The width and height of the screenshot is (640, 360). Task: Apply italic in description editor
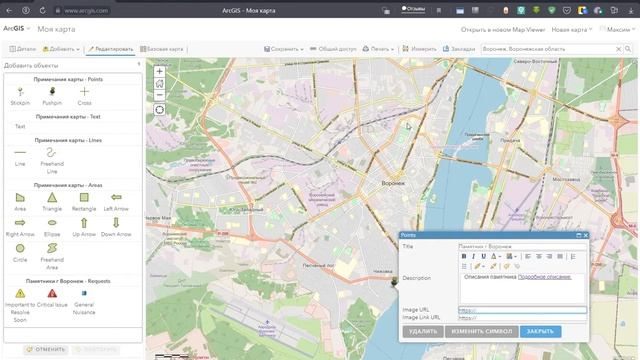point(473,256)
